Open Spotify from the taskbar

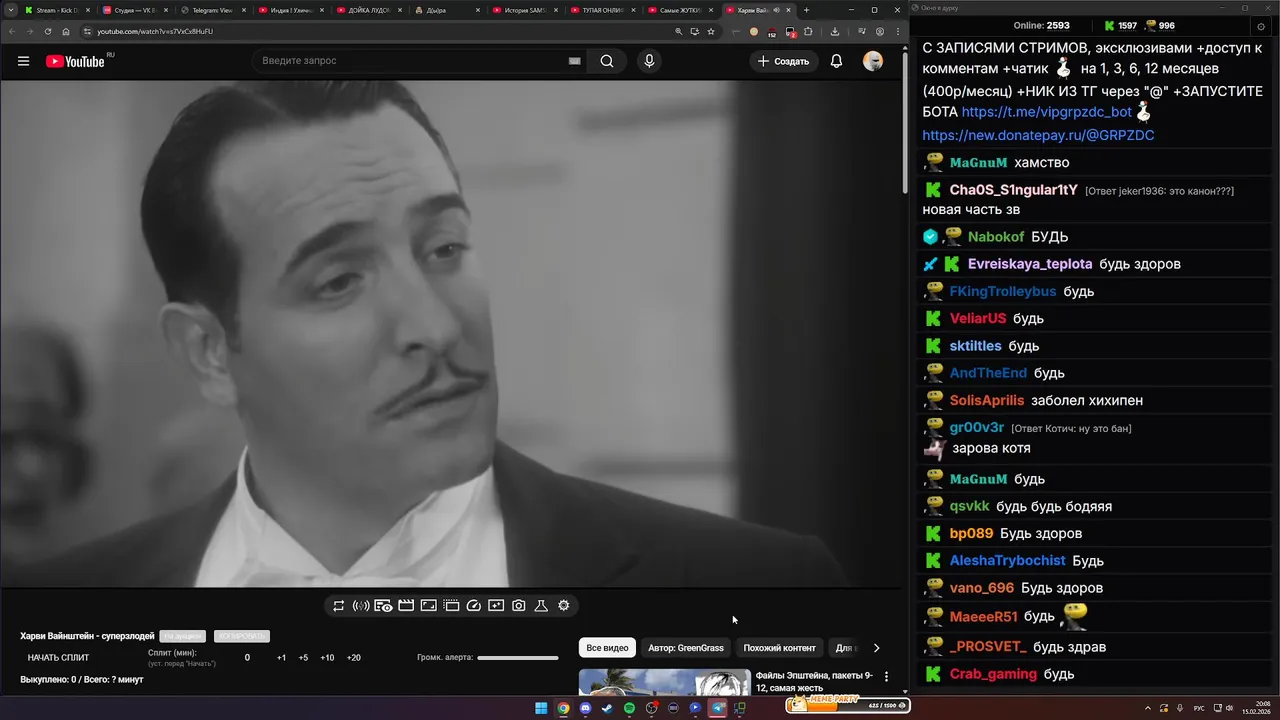[x=629, y=708]
